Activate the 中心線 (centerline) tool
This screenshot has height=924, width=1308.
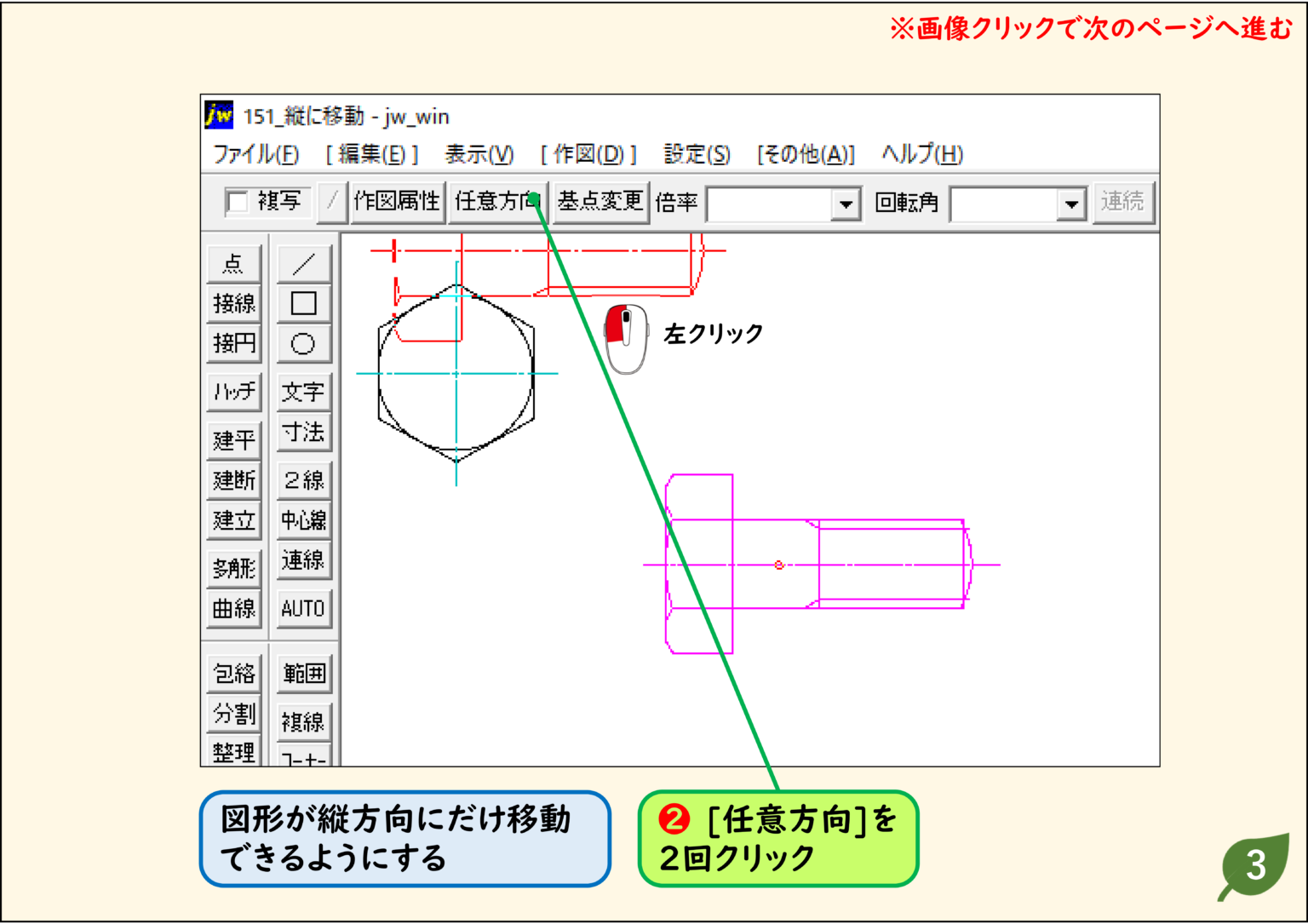(304, 519)
